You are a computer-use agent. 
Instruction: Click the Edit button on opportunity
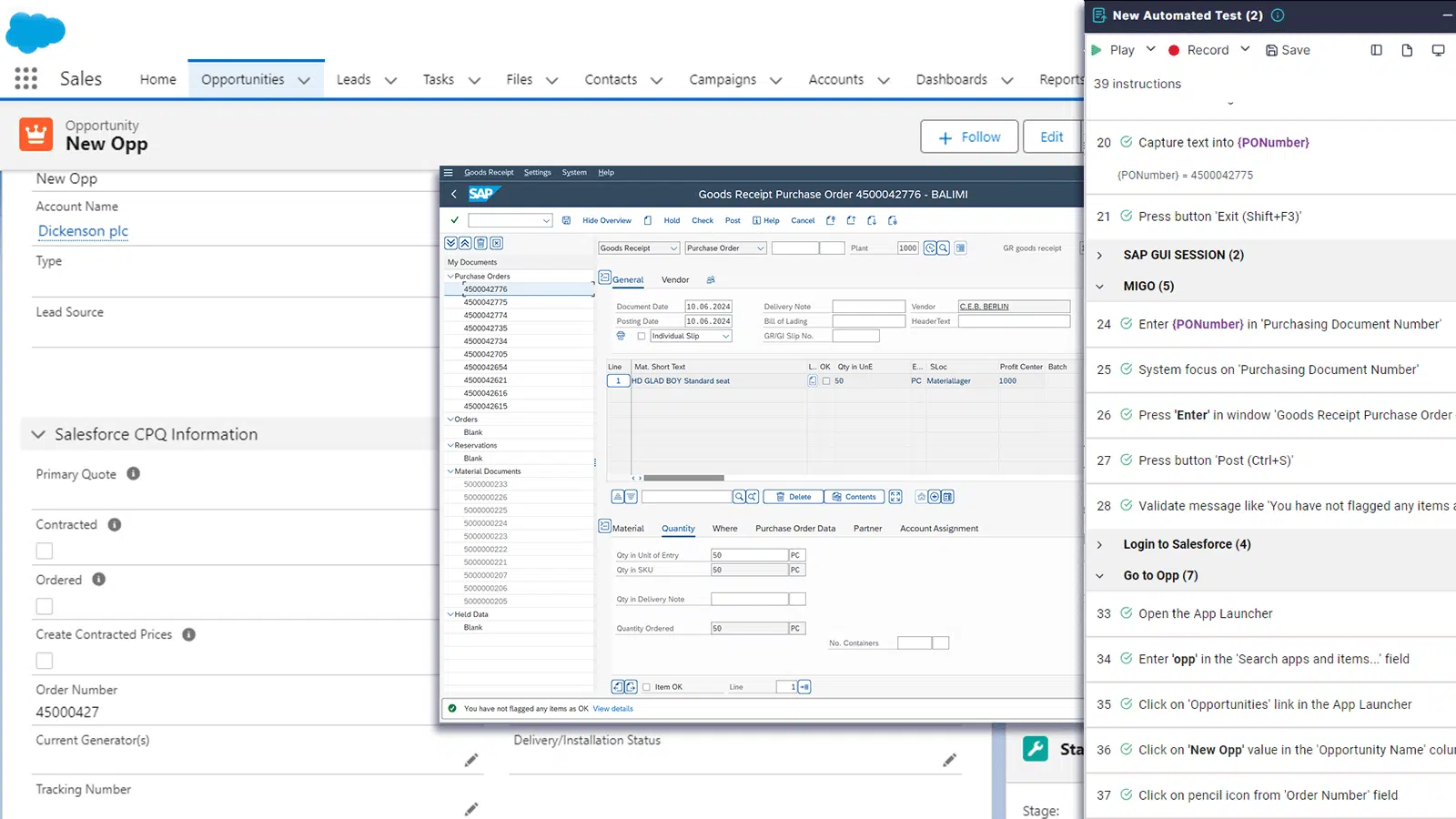(x=1052, y=137)
